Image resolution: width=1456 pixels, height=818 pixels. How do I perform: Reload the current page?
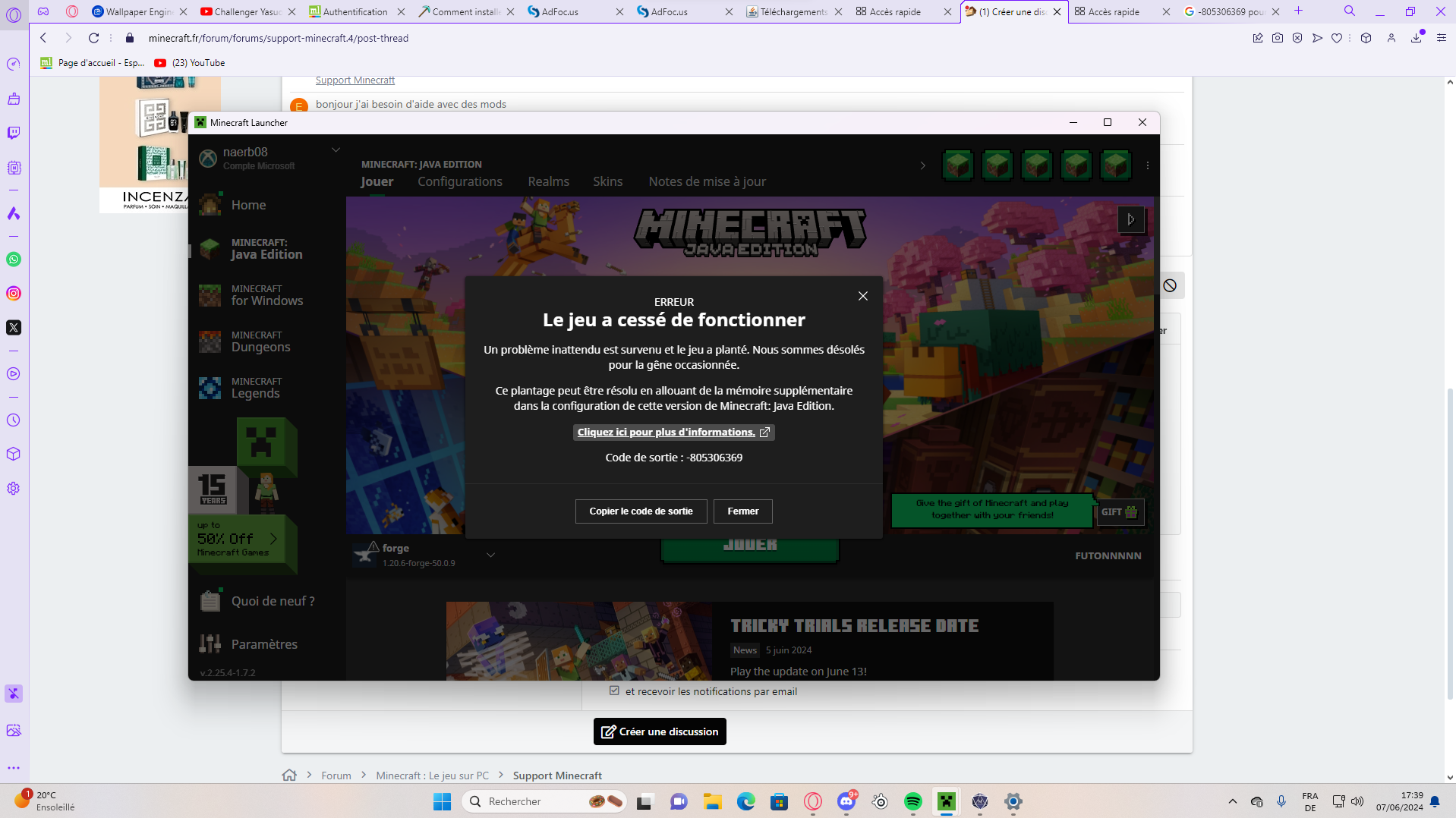pyautogui.click(x=93, y=38)
